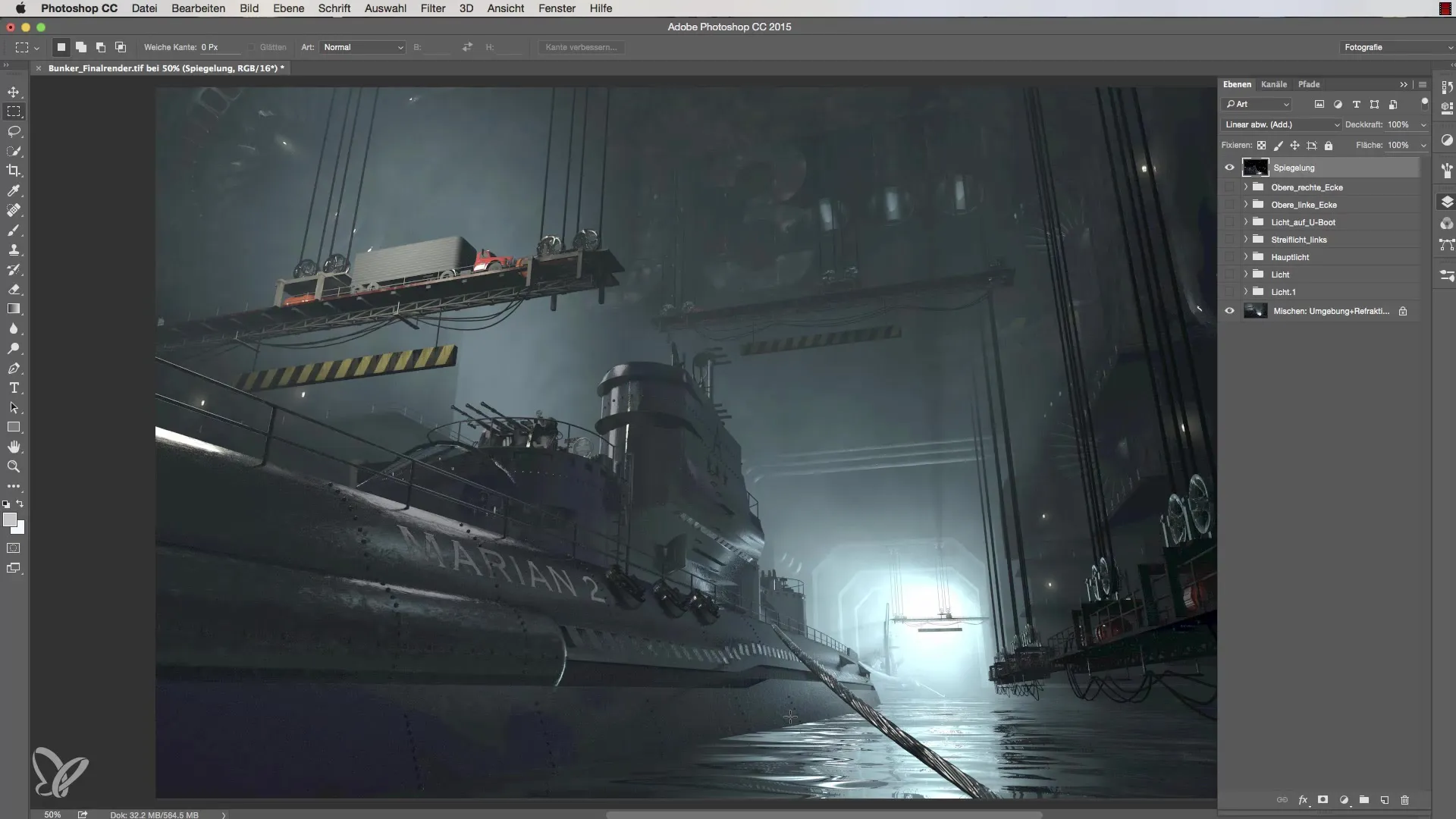Viewport: 1456px width, 819px height.
Task: Select the Clone Stamp tool
Action: coord(14,249)
